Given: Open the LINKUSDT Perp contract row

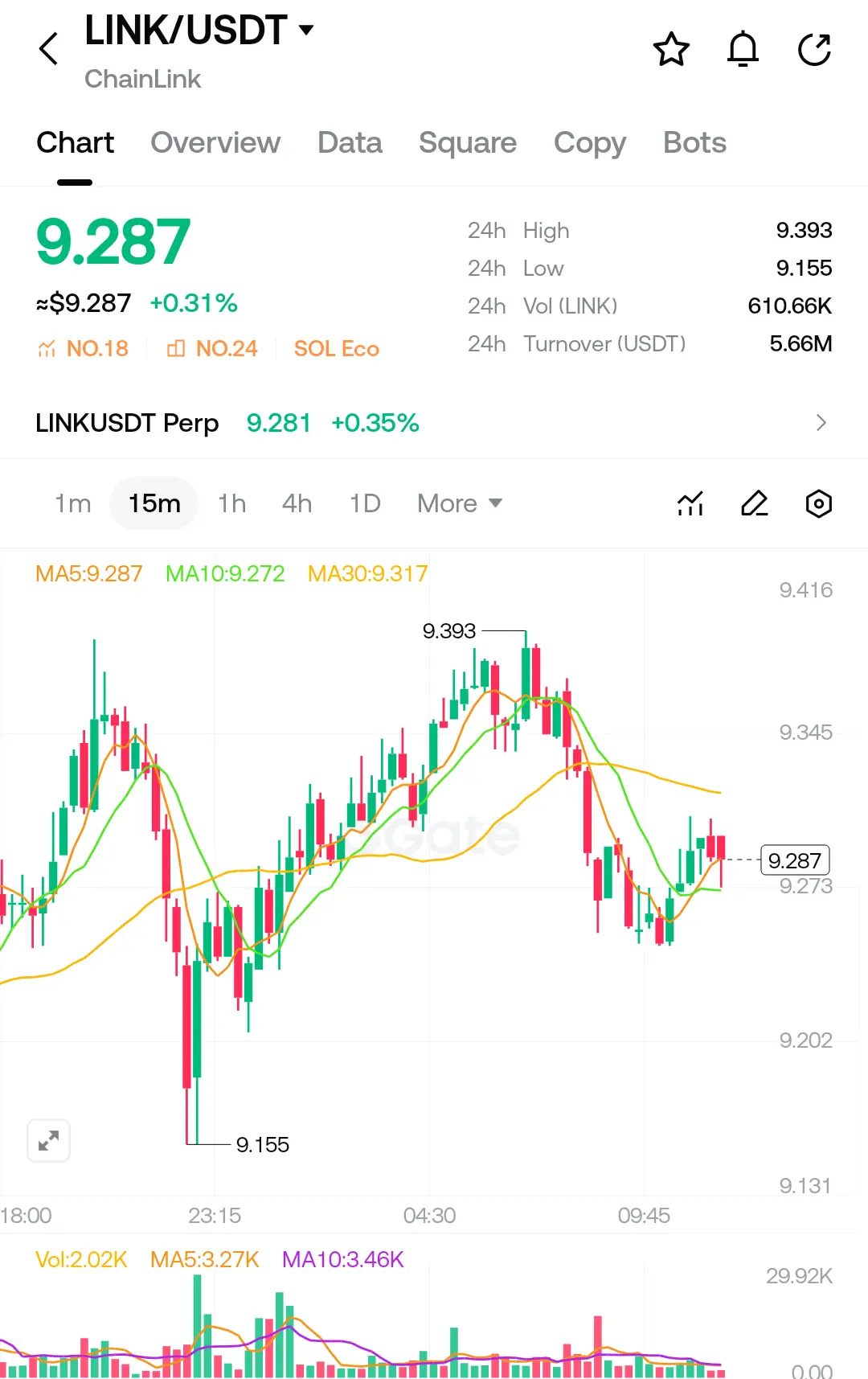Looking at the screenshot, I should coord(434,422).
